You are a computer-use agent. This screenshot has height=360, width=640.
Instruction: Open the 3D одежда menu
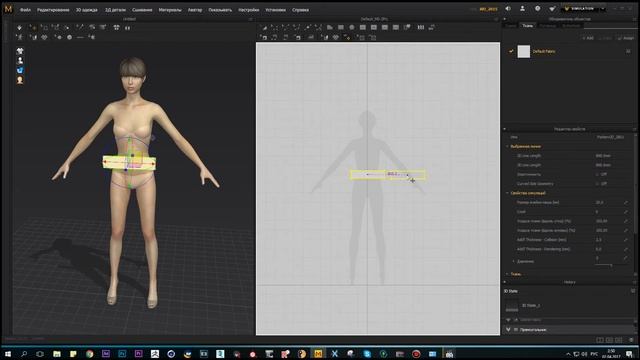coord(87,10)
